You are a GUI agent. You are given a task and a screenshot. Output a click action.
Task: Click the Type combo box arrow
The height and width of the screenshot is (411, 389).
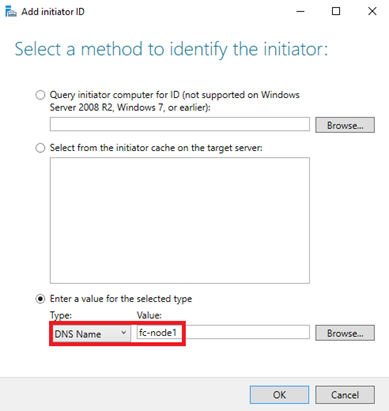click(124, 333)
